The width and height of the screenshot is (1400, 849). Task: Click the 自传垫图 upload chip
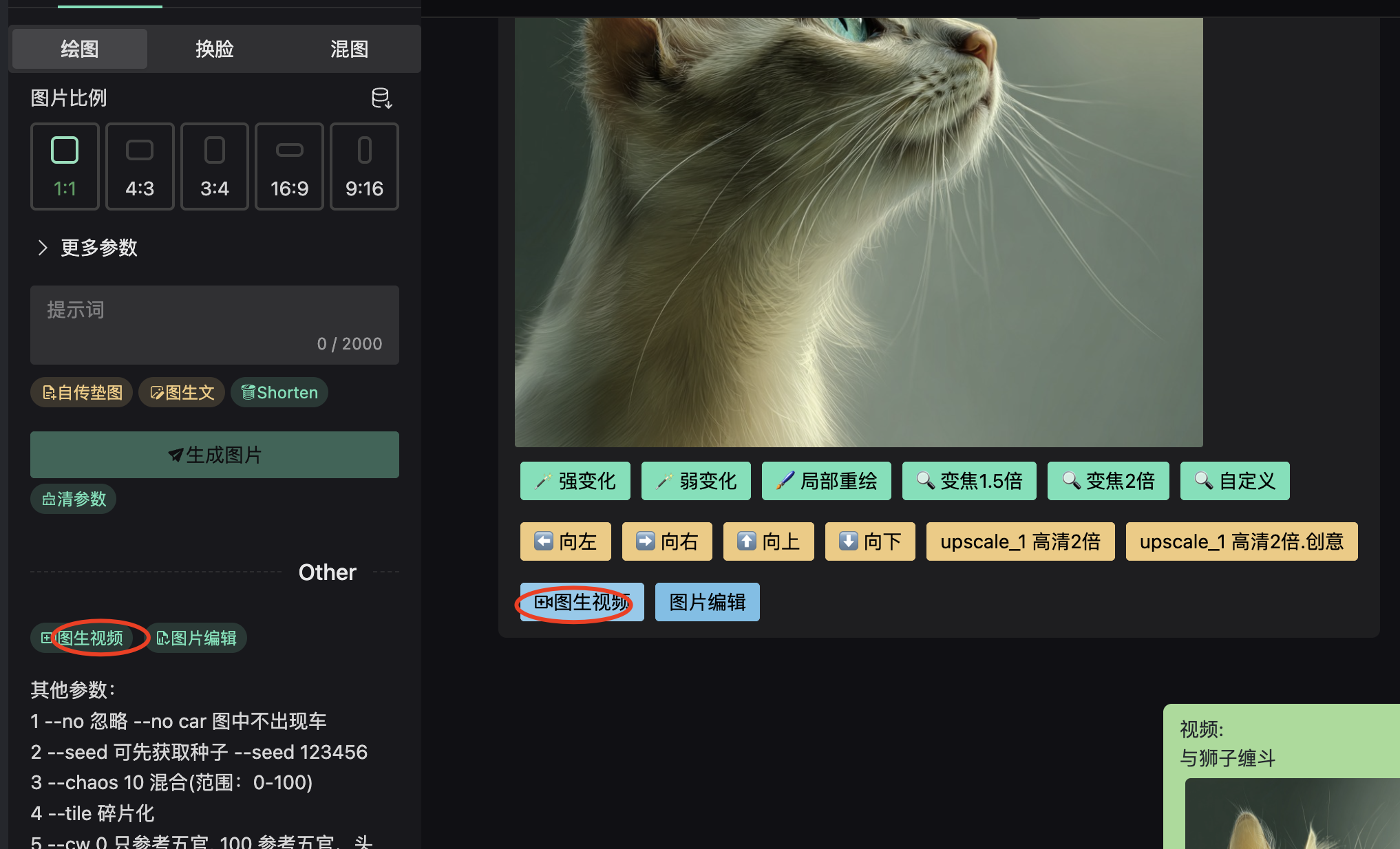[x=82, y=392]
